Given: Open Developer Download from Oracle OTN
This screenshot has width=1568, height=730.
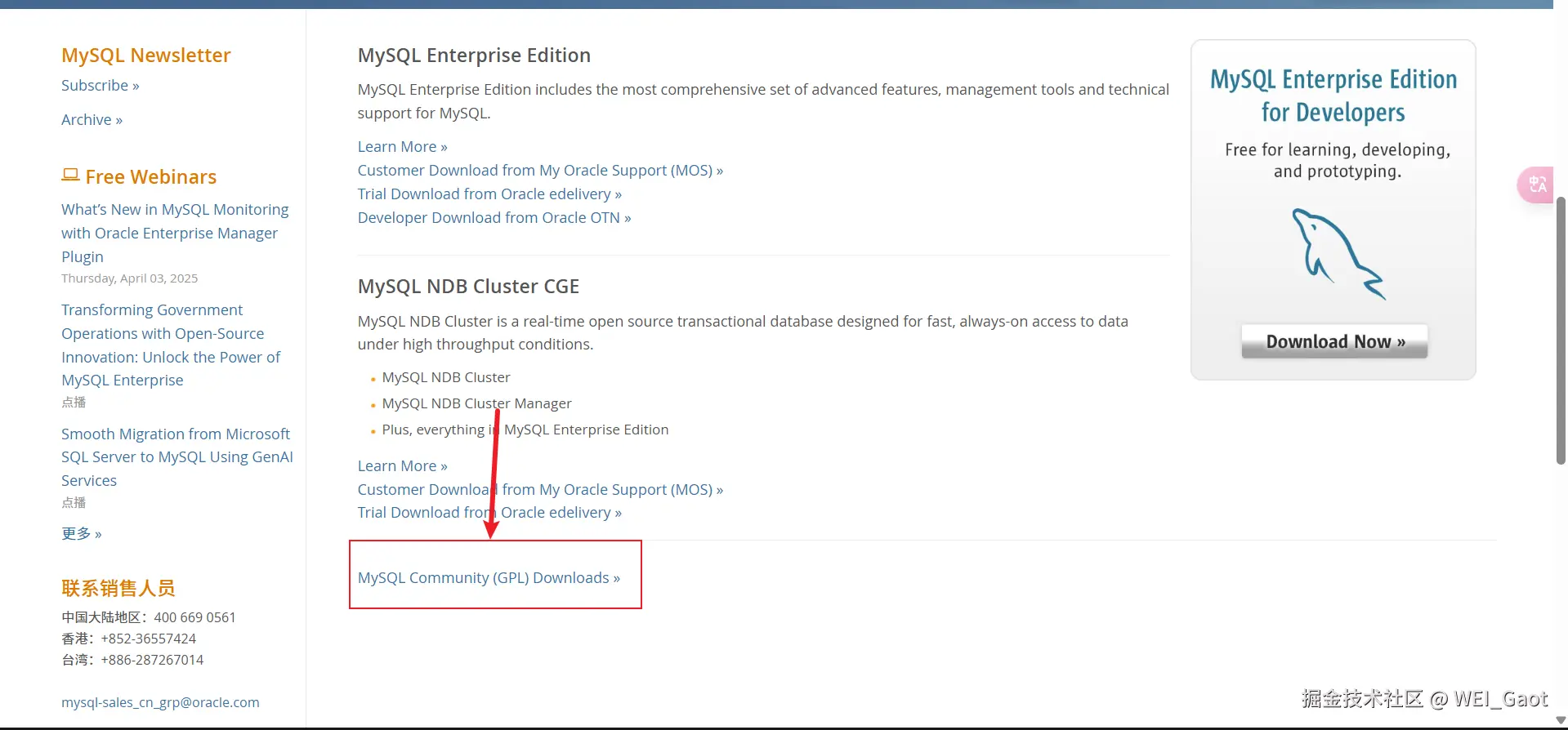Looking at the screenshot, I should point(494,218).
